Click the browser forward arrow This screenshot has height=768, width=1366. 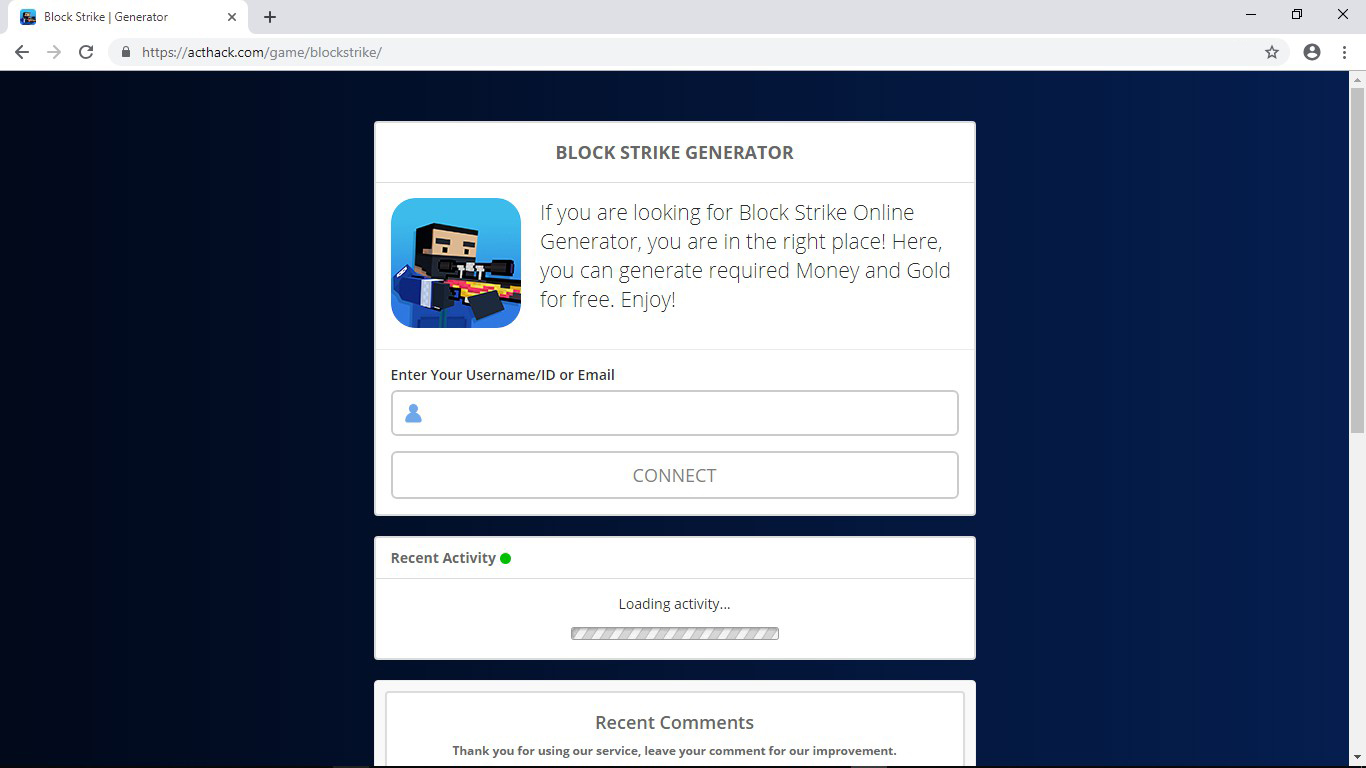[x=54, y=52]
